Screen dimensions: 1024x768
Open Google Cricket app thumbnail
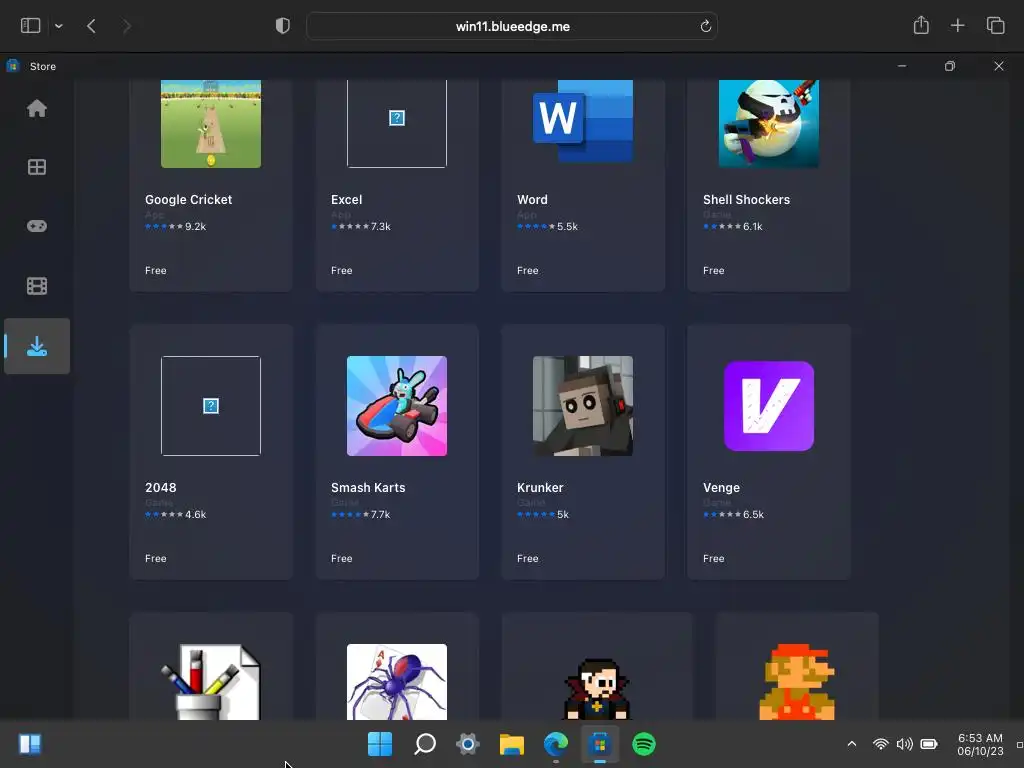(211, 124)
